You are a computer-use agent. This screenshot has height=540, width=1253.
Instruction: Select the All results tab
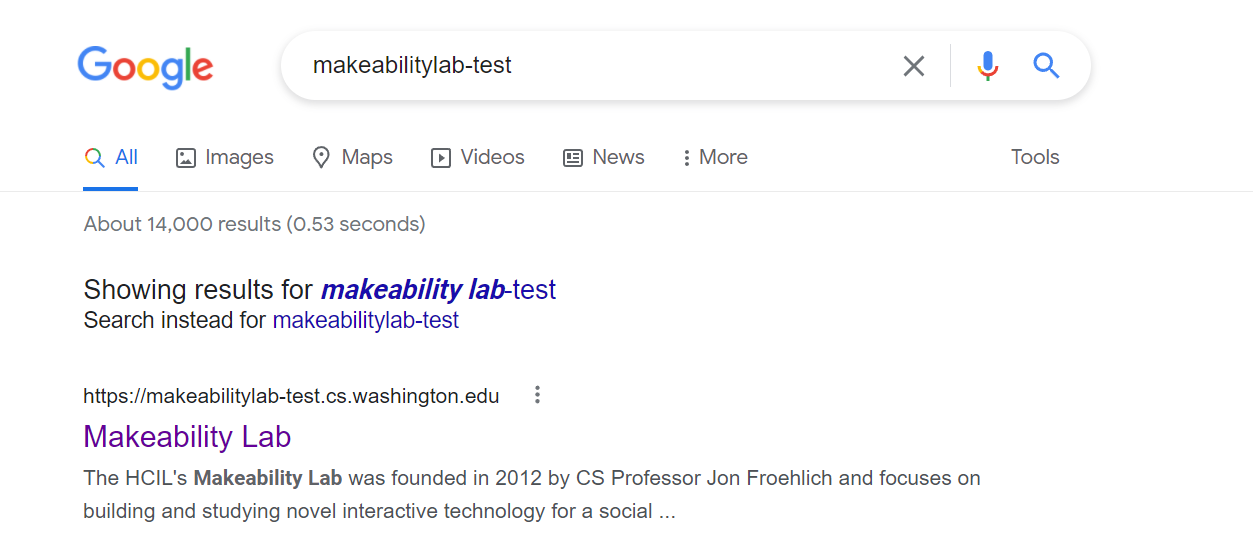pos(111,158)
